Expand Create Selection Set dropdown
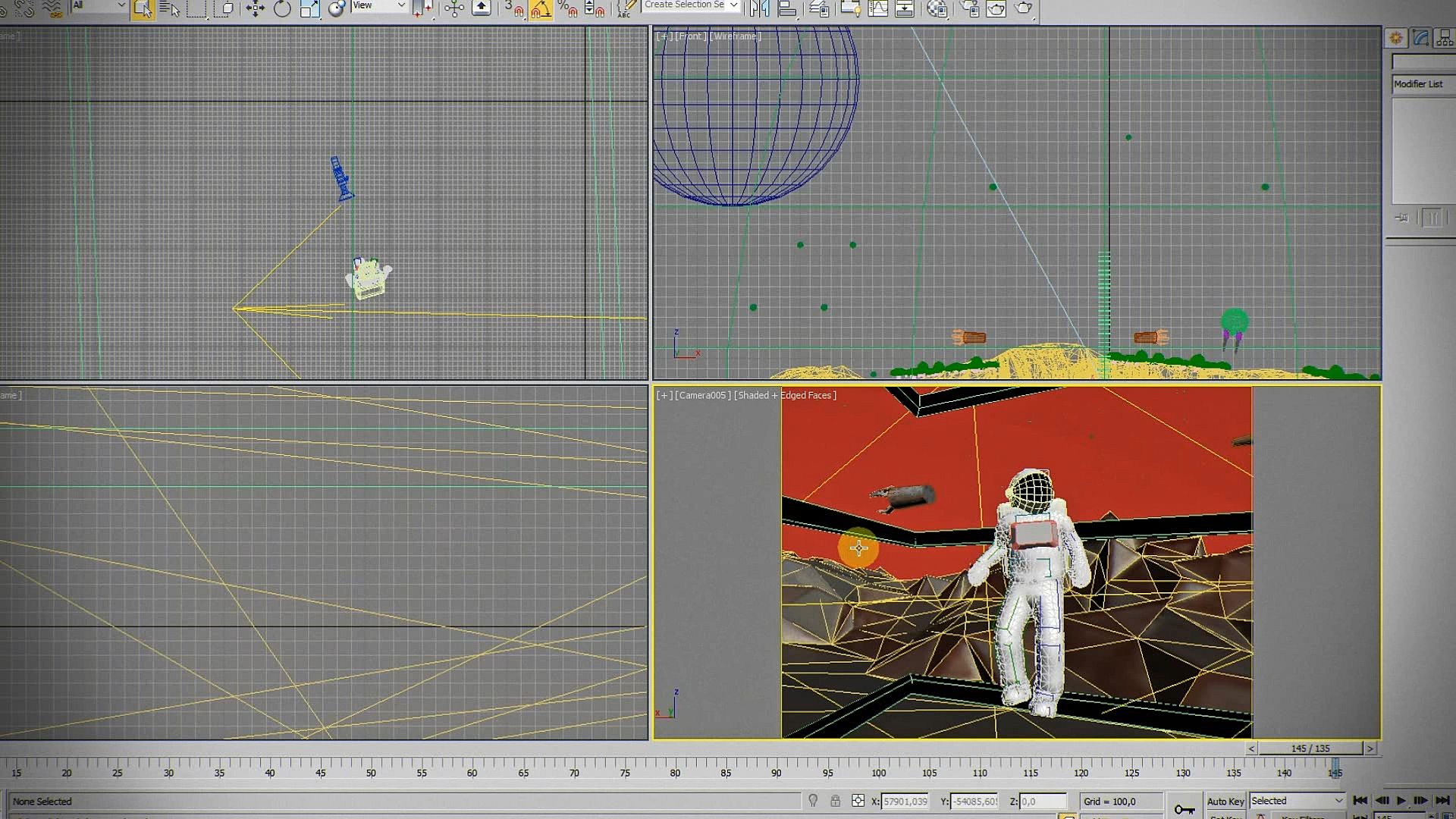Screen dimensions: 1456x819 [x=733, y=5]
